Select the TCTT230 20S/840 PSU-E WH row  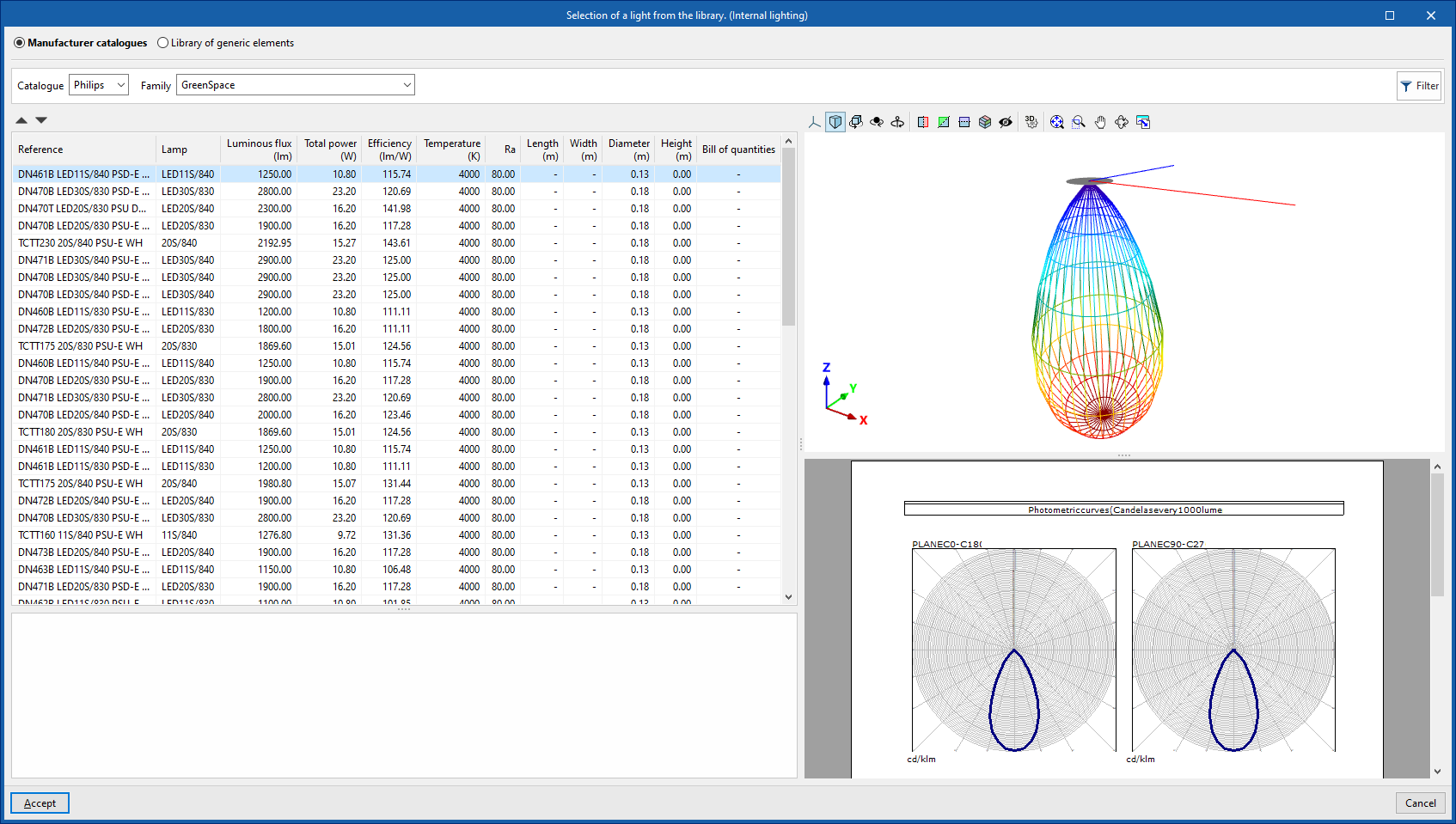(x=81, y=243)
